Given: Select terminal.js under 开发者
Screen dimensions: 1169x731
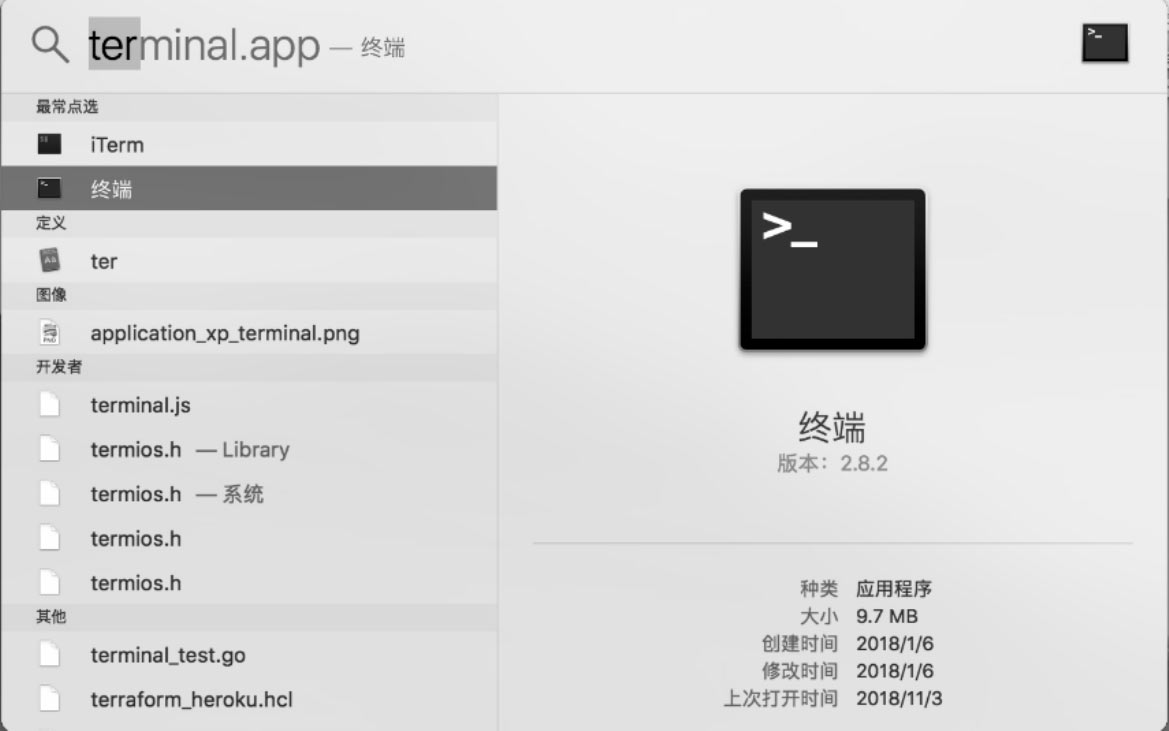Looking at the screenshot, I should click(x=249, y=405).
